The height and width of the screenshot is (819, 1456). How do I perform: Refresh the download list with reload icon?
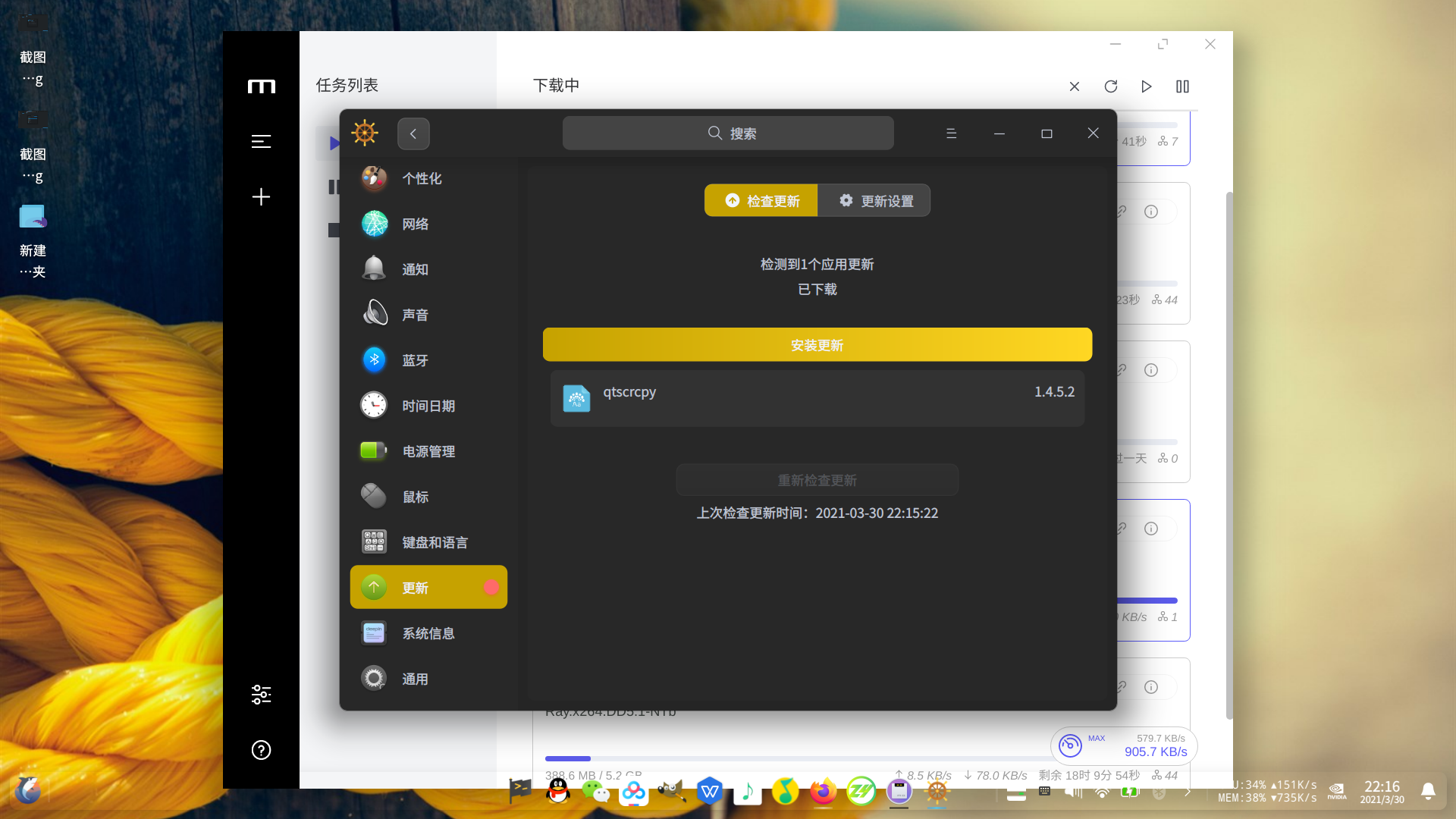[x=1111, y=86]
